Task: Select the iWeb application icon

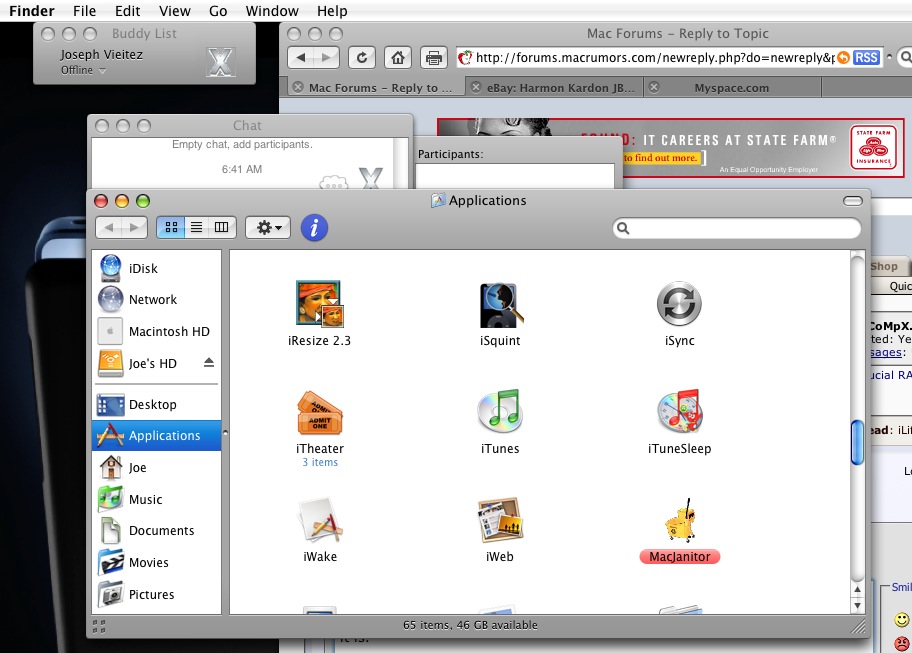Action: [500, 519]
